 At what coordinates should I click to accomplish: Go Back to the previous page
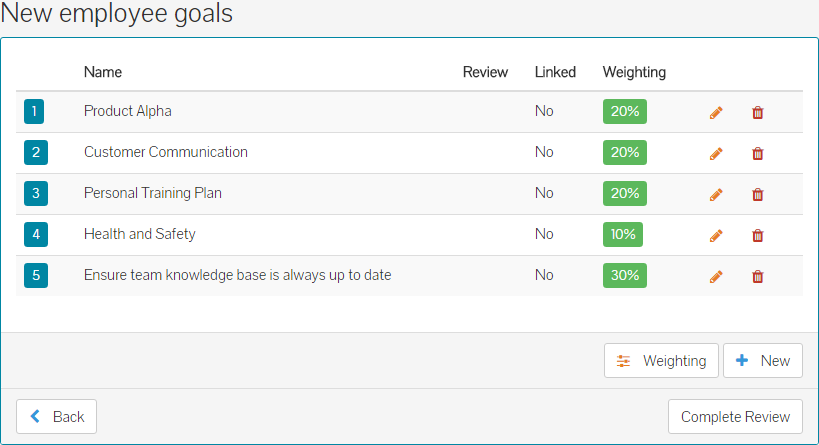[57, 416]
